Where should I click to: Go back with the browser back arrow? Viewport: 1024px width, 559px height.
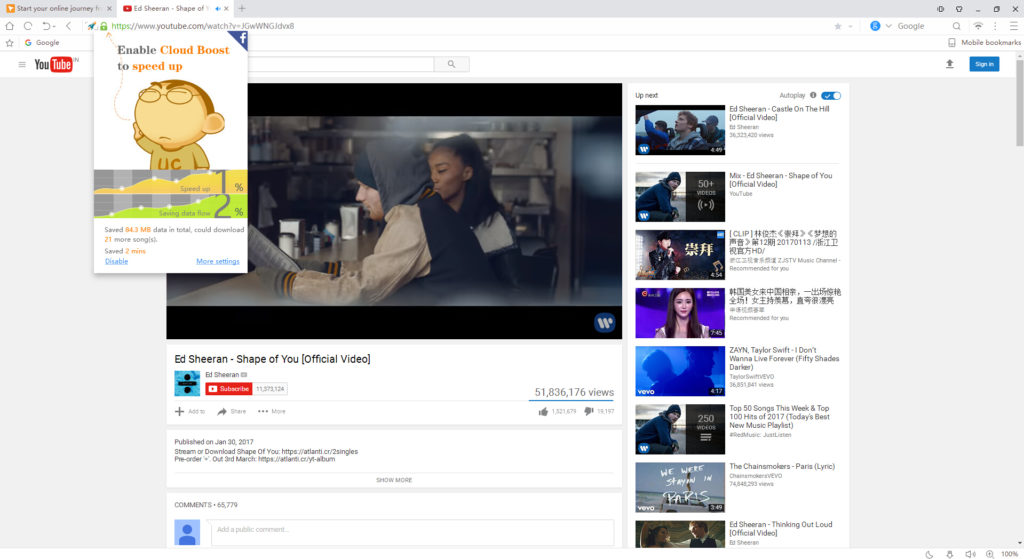coord(69,26)
